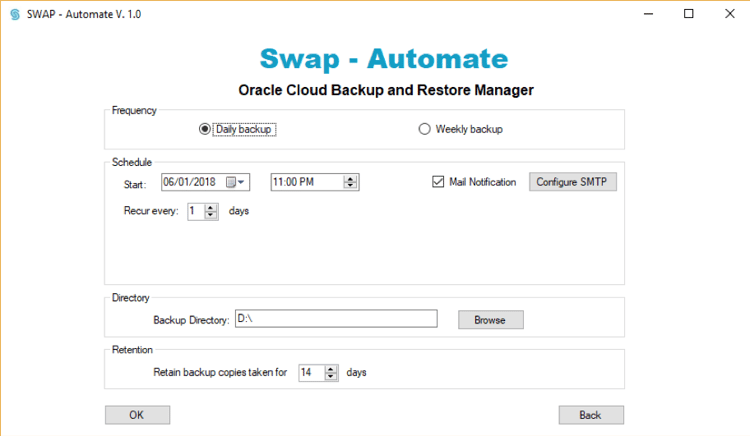Decrease retention days with down arrow
The height and width of the screenshot is (436, 750).
(331, 376)
